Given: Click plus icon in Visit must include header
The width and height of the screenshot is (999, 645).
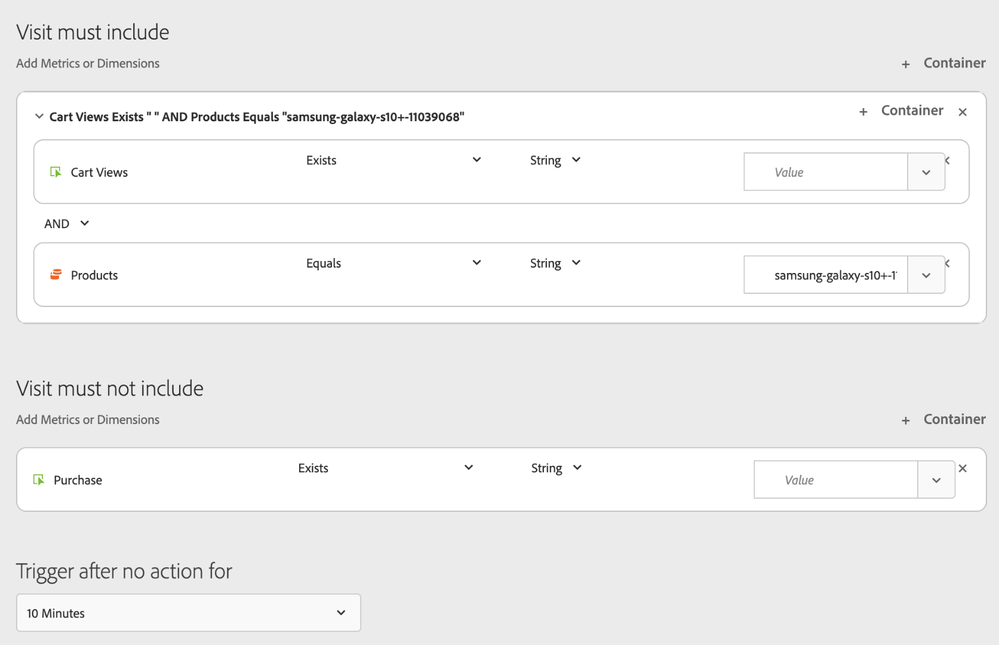Looking at the screenshot, I should (905, 64).
